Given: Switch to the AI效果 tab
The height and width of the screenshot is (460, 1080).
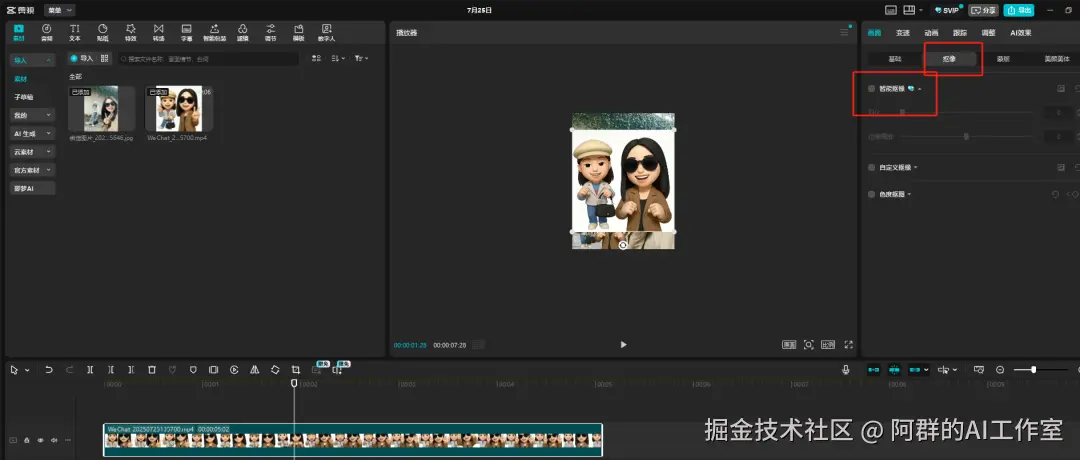Looking at the screenshot, I should (1020, 32).
